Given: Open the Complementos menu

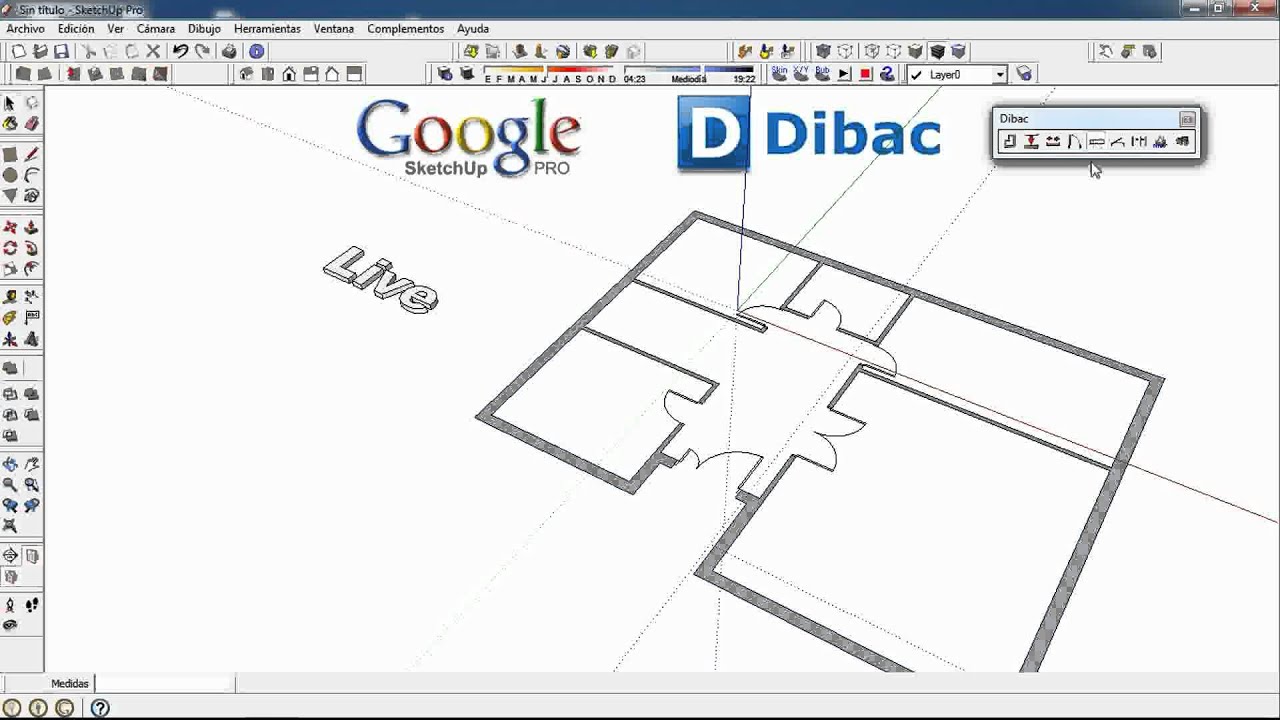Looking at the screenshot, I should (405, 29).
